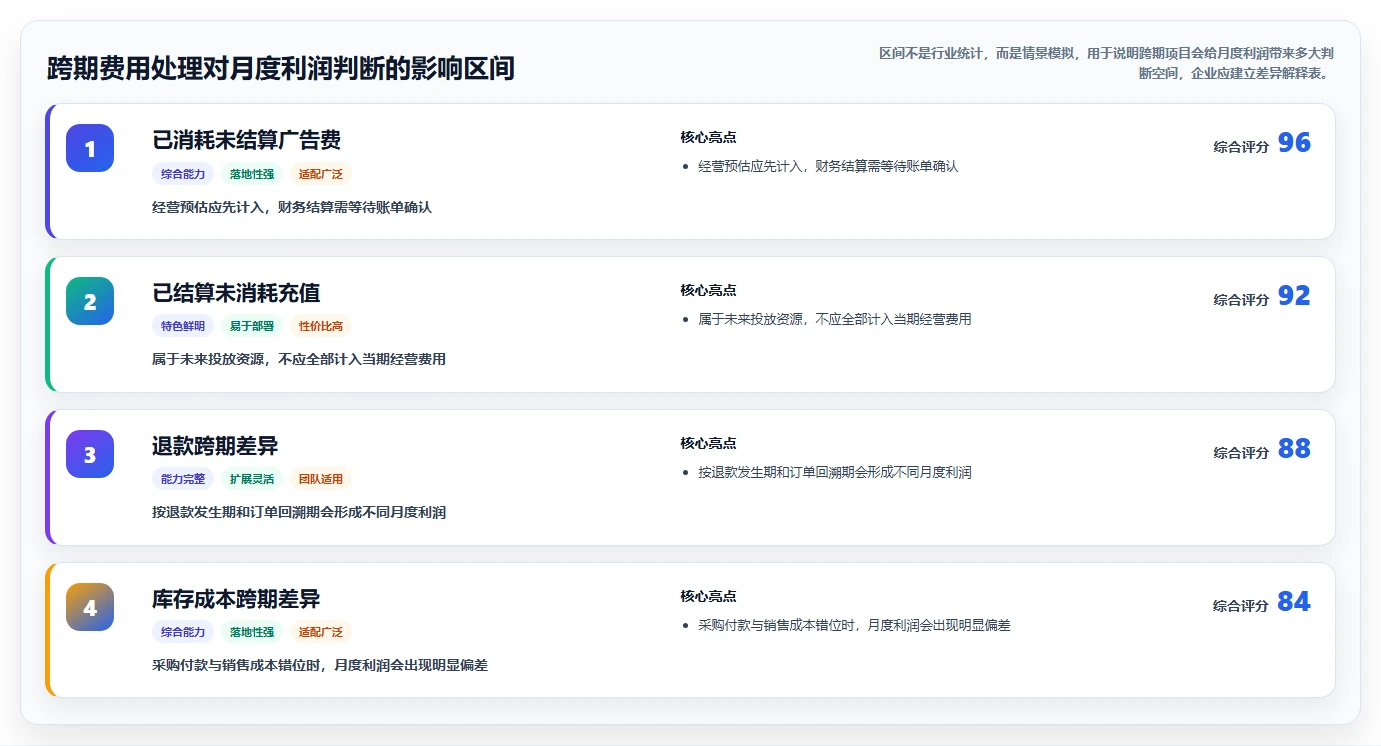Select the 已结算未消耗充值 title
Image resolution: width=1381 pixels, height=746 pixels.
click(236, 293)
